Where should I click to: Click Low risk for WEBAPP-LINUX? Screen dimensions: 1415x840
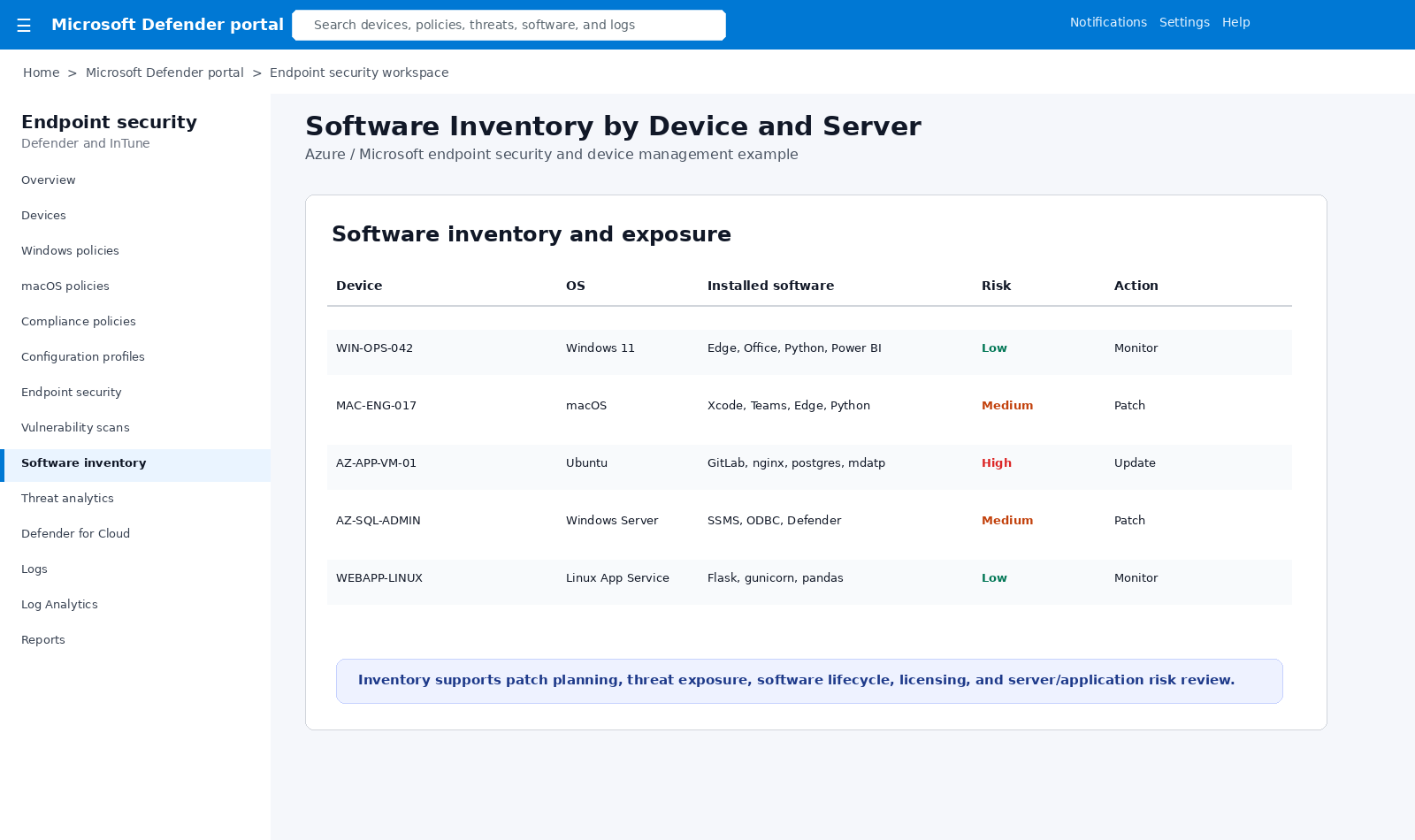point(994,578)
